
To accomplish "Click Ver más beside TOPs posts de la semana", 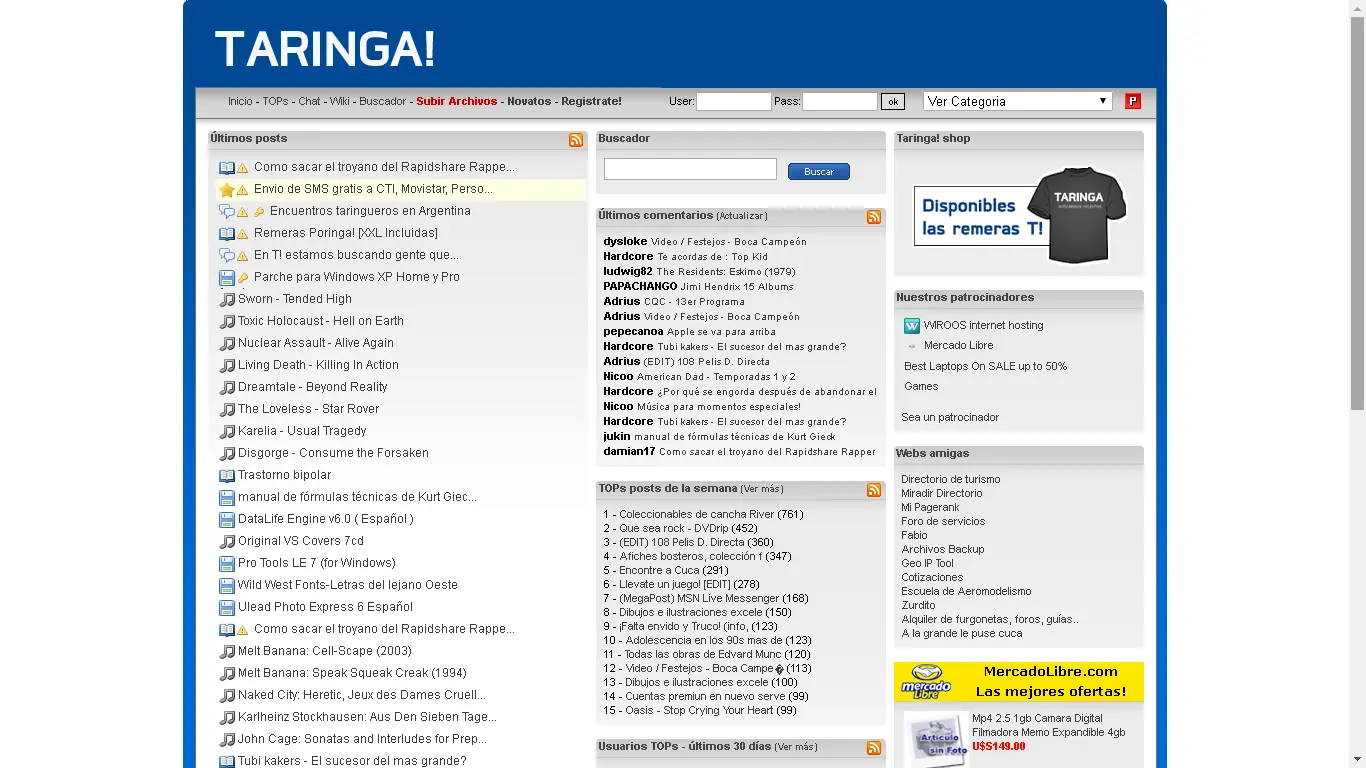I will pos(762,489).
